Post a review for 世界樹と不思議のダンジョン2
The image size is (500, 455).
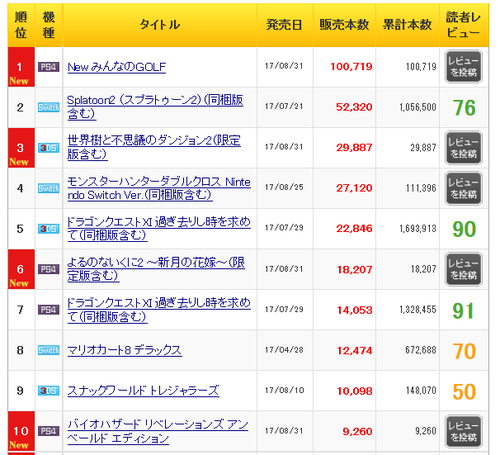point(464,148)
